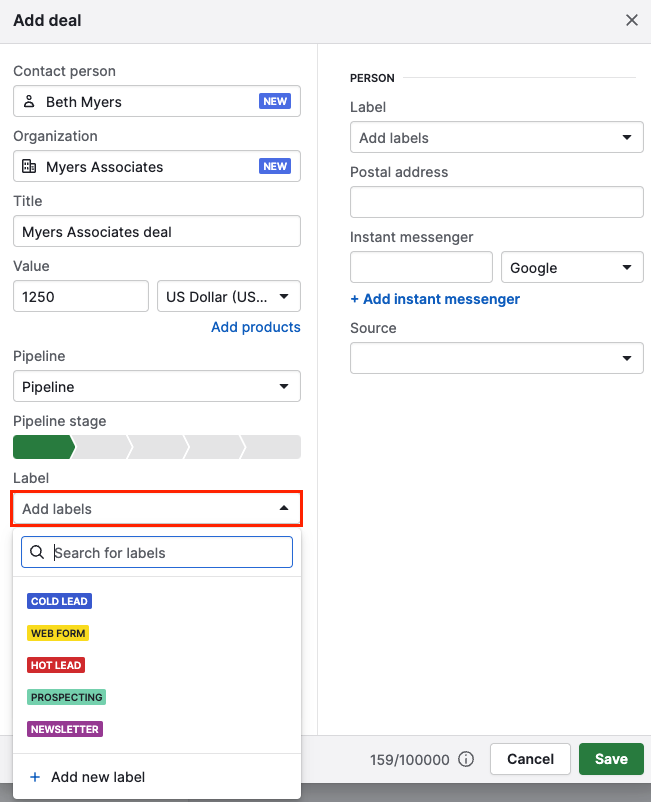
Task: Select the HOT LEAD label swatch
Action: coord(55,665)
